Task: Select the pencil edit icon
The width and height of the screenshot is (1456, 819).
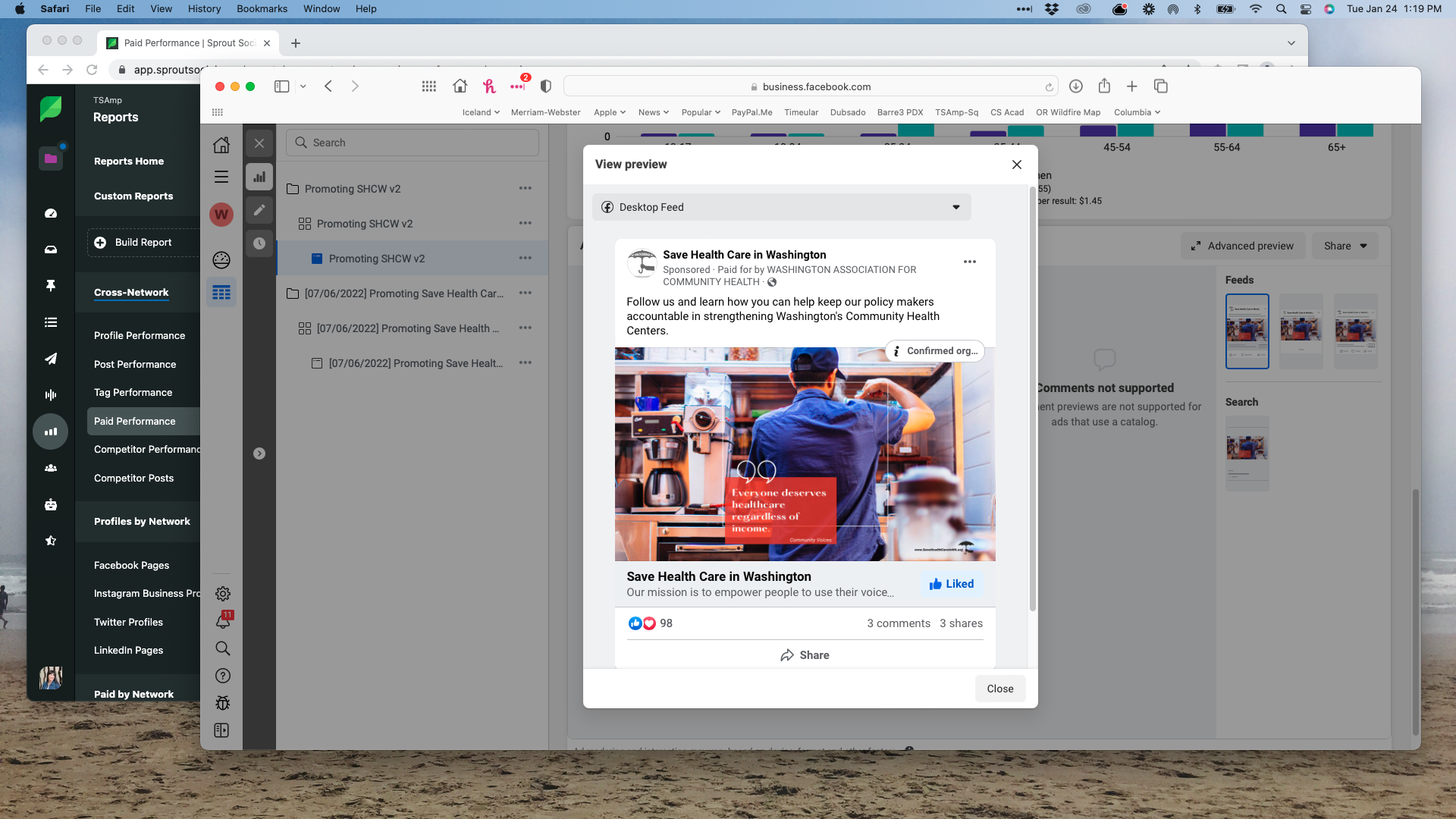Action: pos(259,210)
